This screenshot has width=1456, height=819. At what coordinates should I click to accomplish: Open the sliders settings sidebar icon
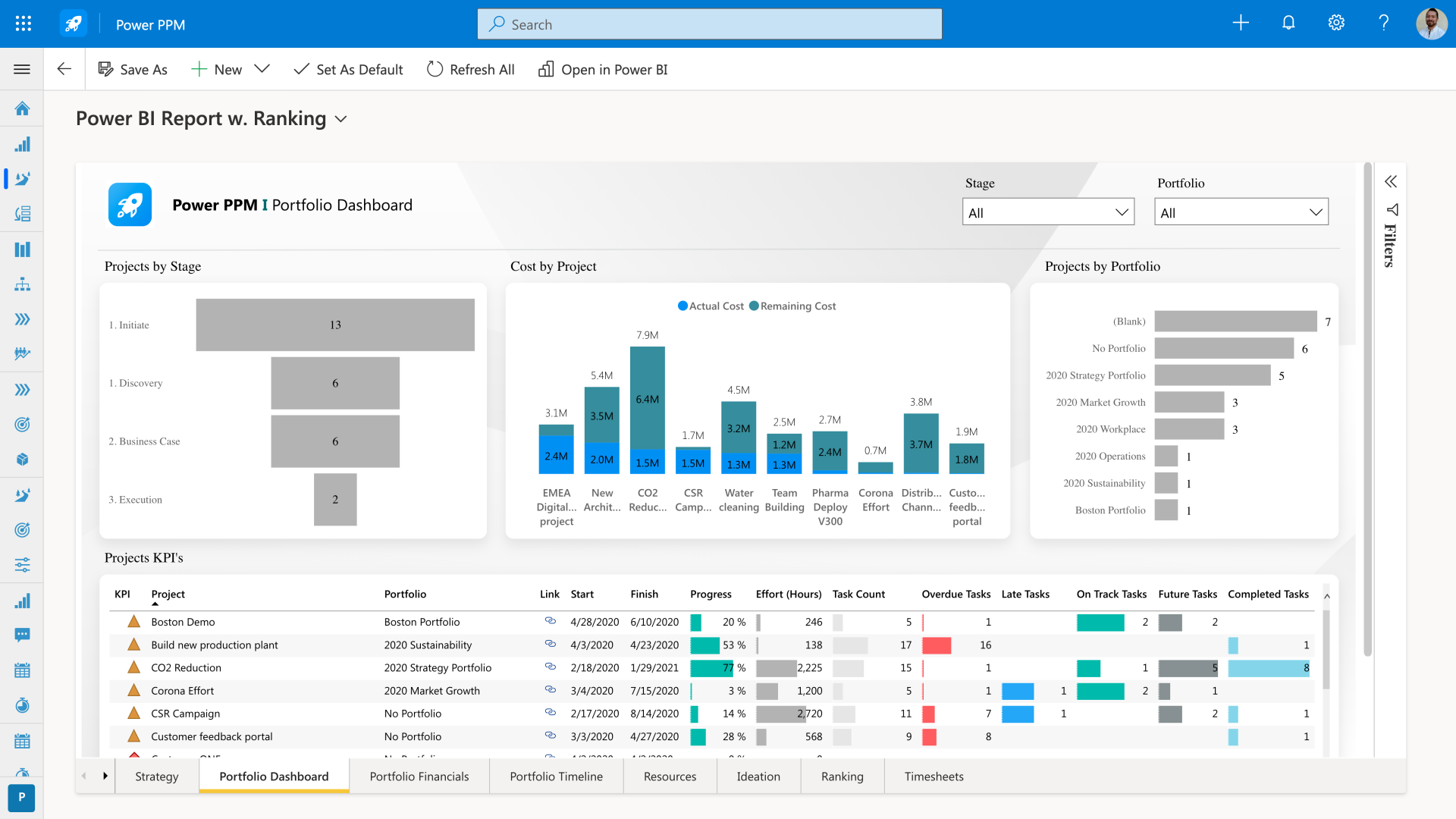(22, 565)
